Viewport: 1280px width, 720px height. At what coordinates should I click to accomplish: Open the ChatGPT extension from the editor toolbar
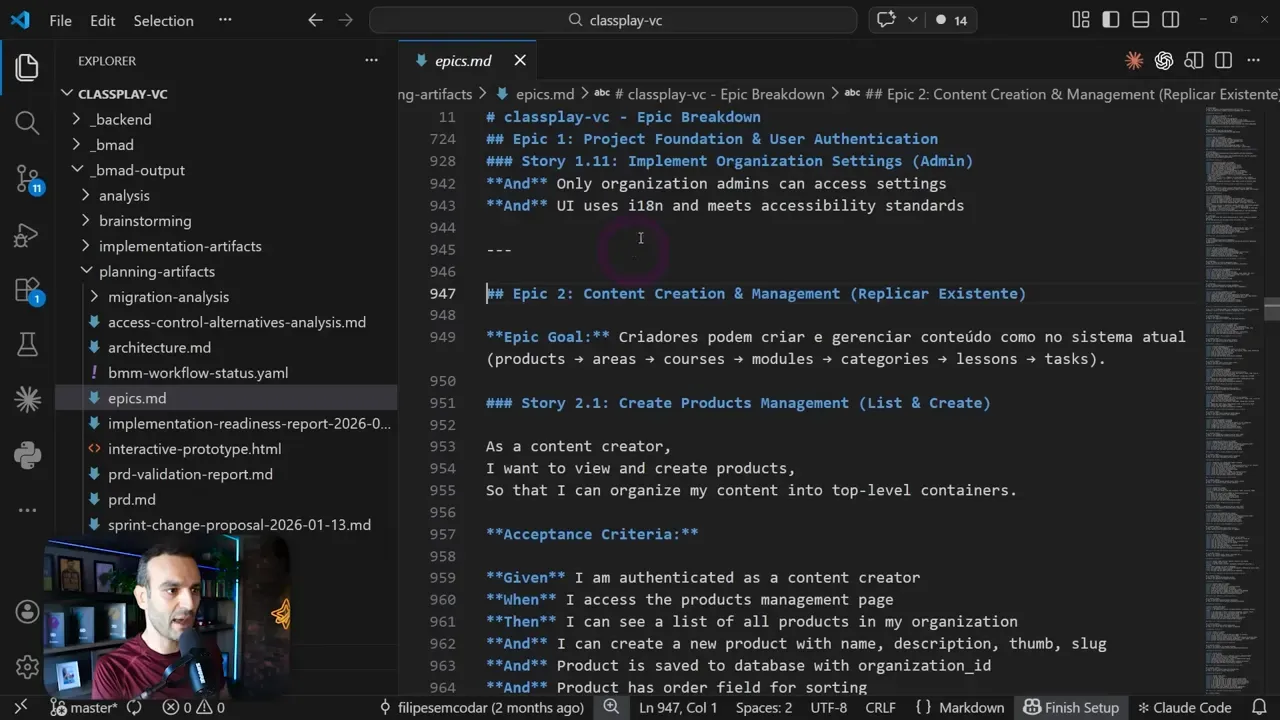click(x=1164, y=61)
